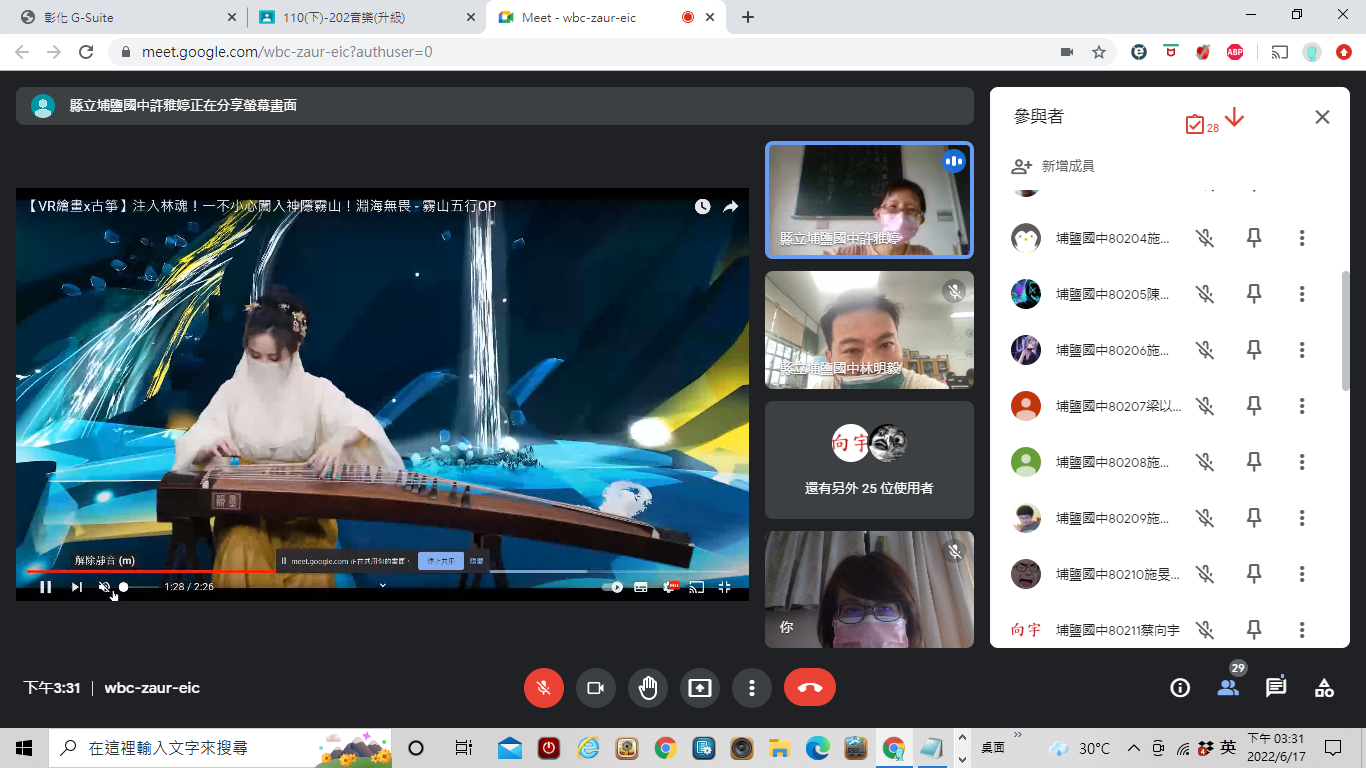Turn off the camera in the Meet toolbar
The image size is (1366, 768).
click(x=596, y=688)
